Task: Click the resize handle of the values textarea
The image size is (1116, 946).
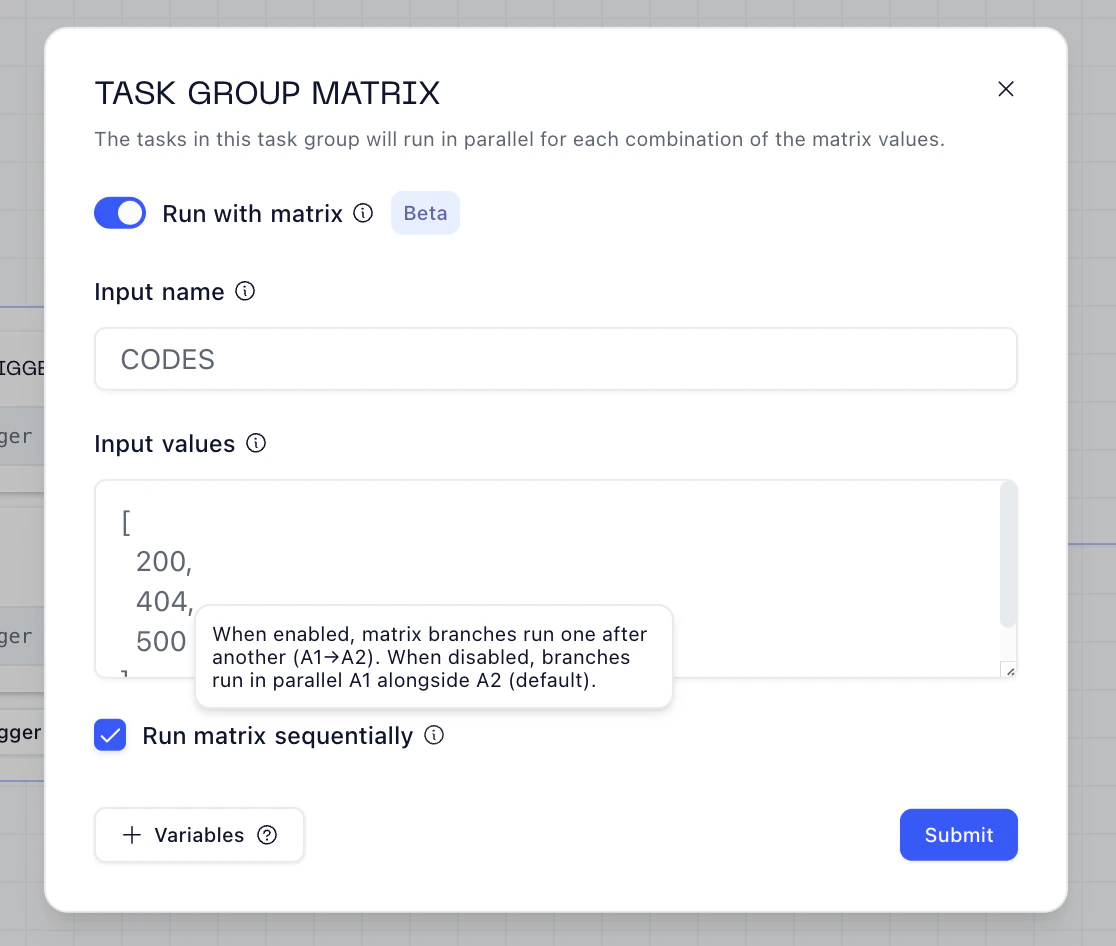Action: pyautogui.click(x=1009, y=671)
